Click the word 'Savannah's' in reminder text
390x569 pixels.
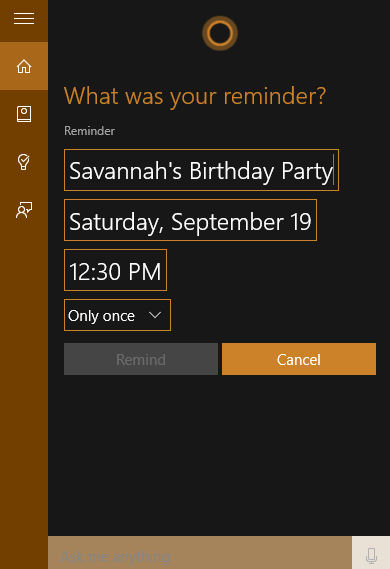(125, 171)
